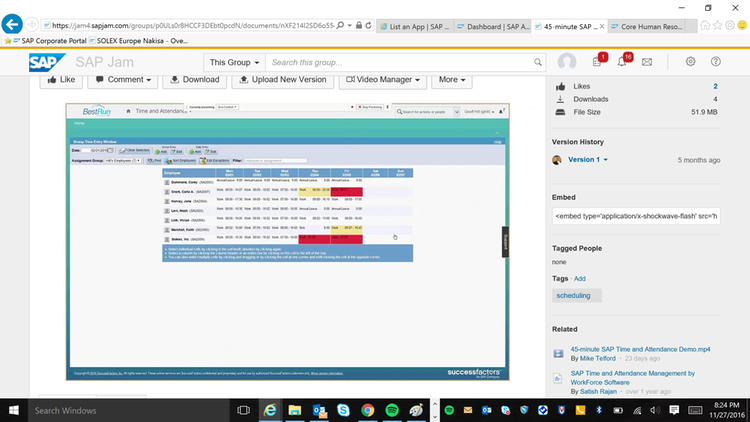
Task: Click the video preview thumbnail
Action: [287, 242]
